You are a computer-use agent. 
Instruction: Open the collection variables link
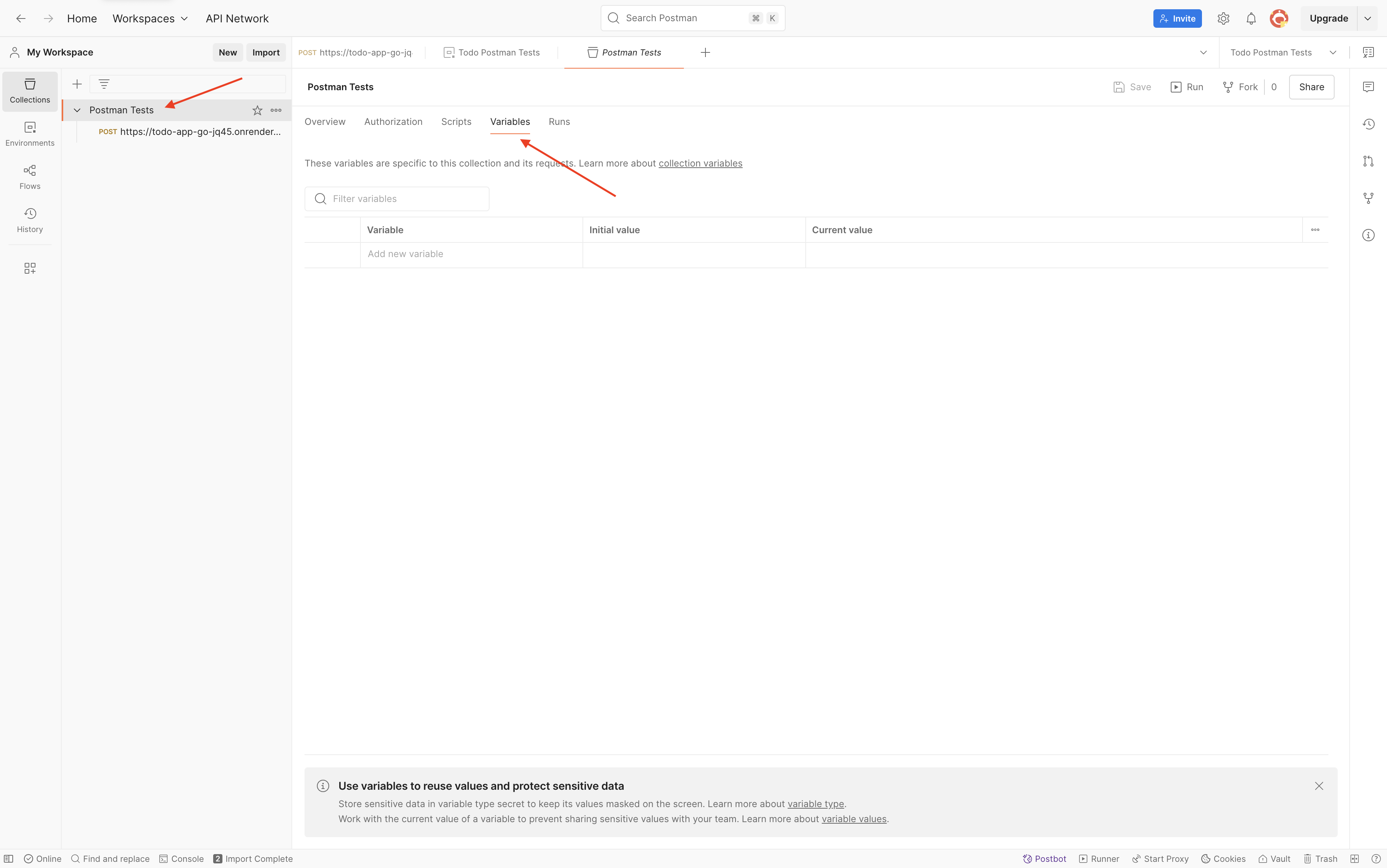pos(700,163)
